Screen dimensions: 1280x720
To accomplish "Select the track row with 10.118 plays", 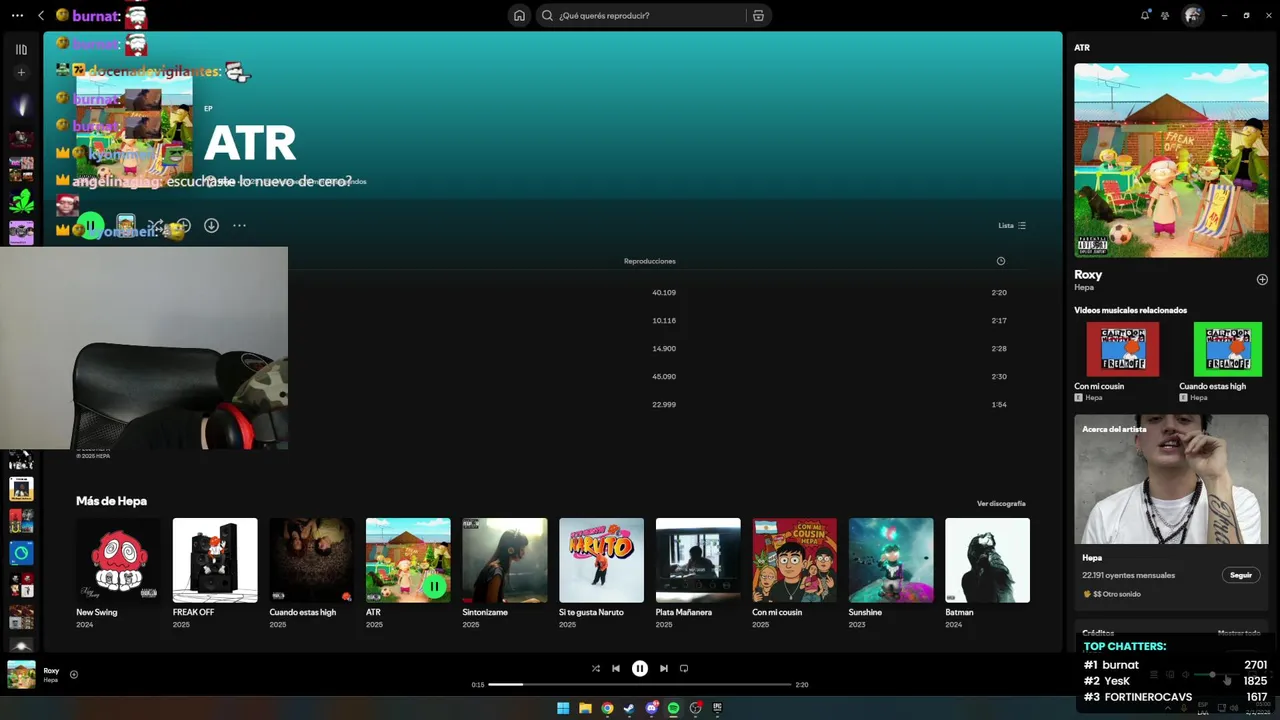I will [551, 321].
